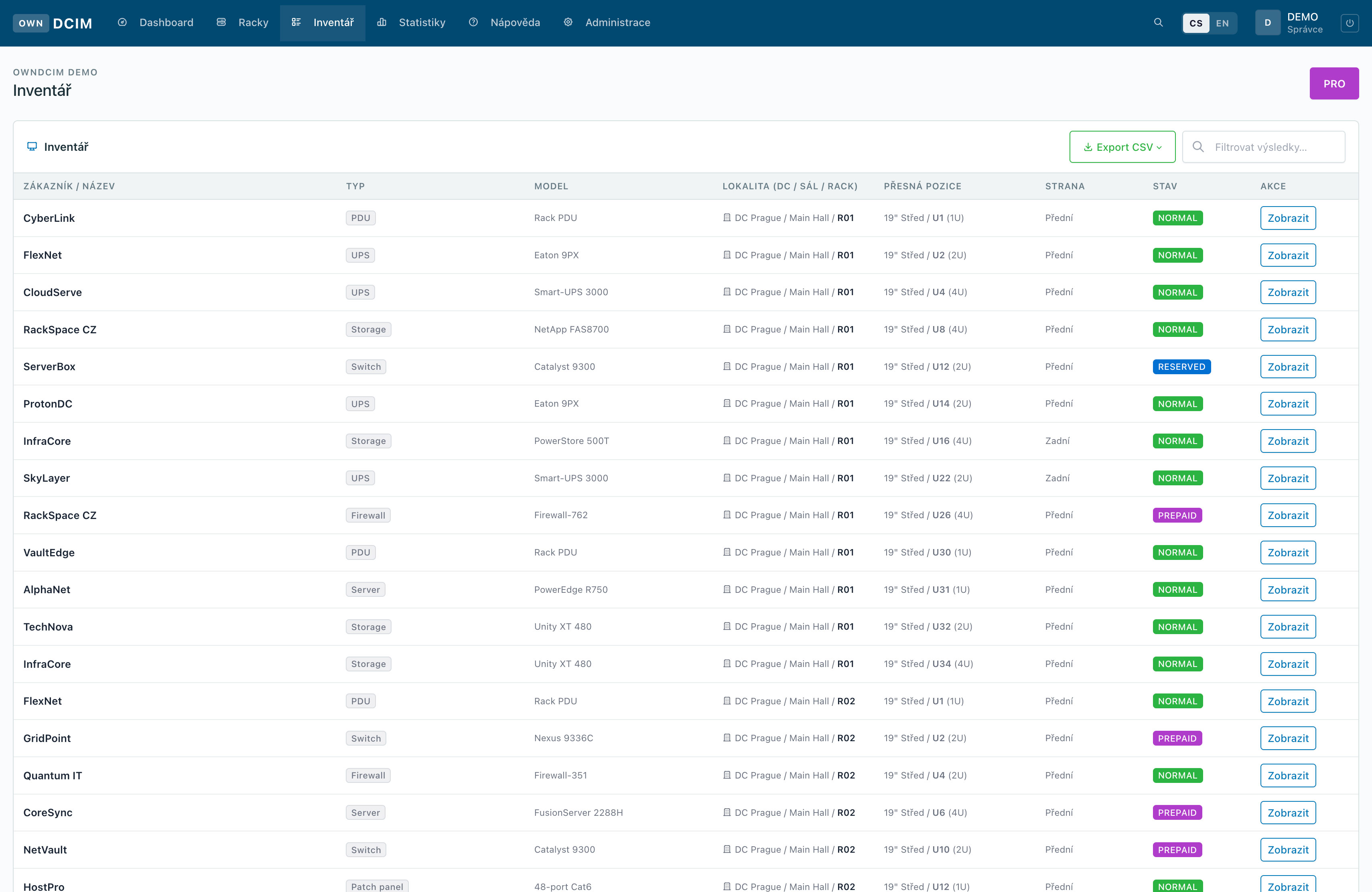Click the Nexus 9336C model cell
This screenshot has width=1372, height=892.
coord(563,738)
